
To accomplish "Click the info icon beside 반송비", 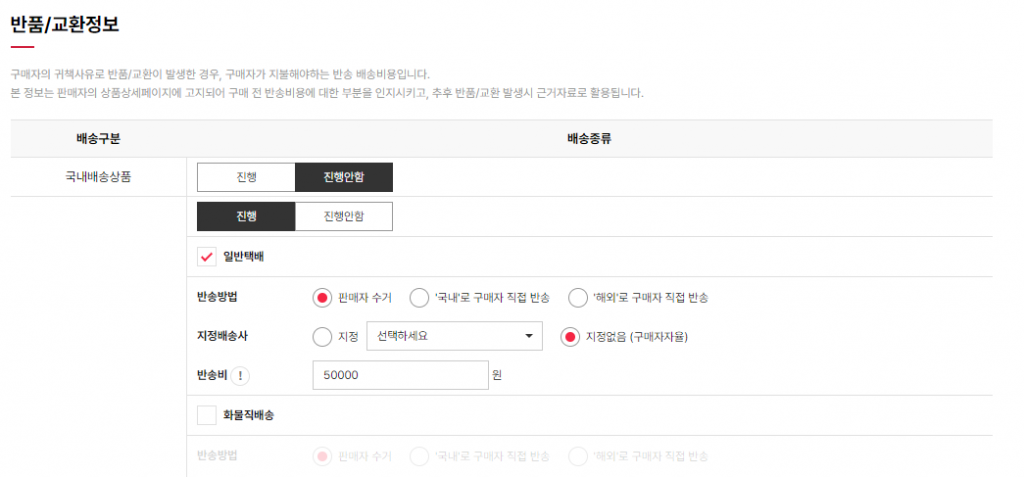I will tap(243, 376).
